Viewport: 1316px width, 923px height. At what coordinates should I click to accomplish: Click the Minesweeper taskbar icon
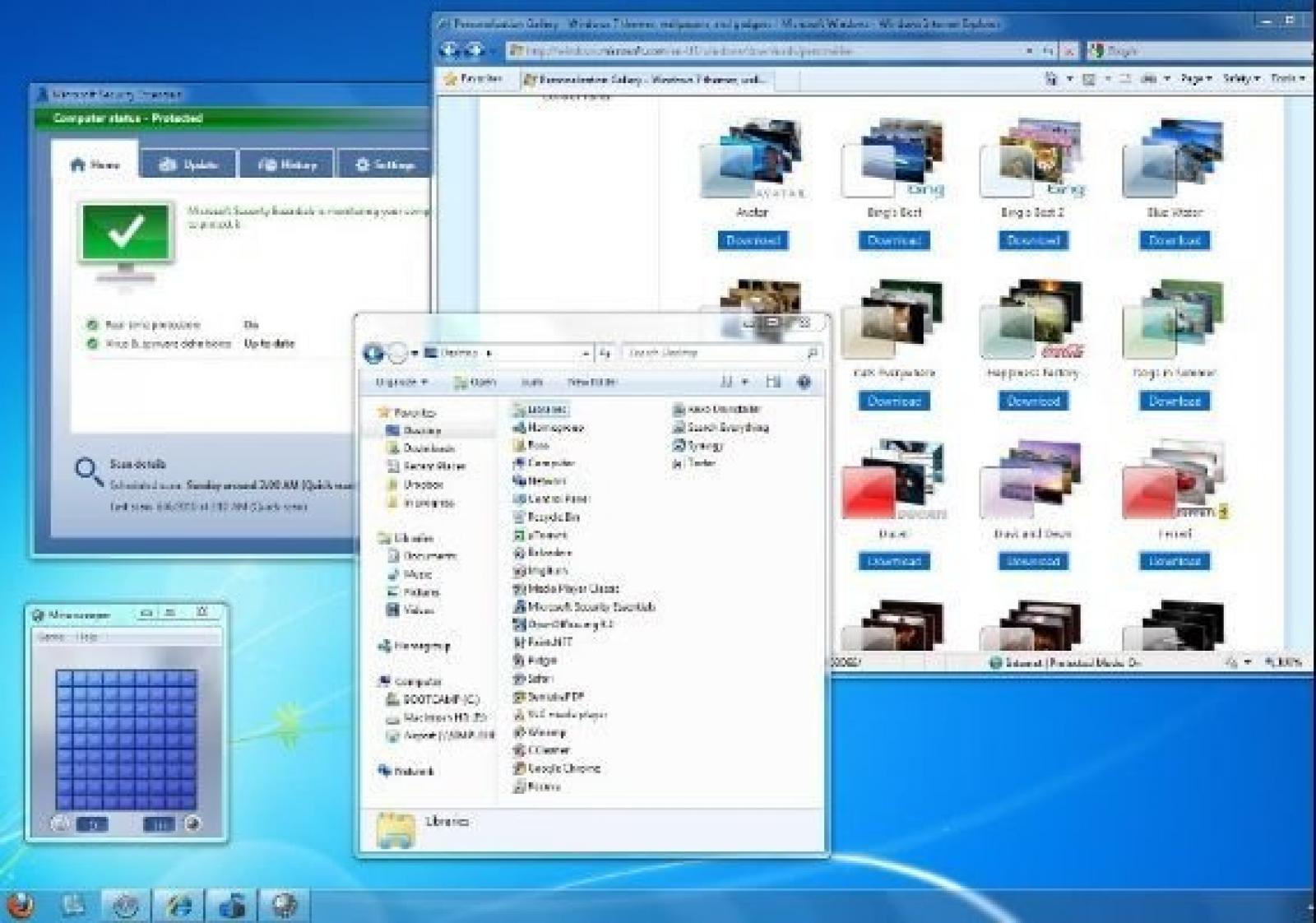tap(285, 906)
